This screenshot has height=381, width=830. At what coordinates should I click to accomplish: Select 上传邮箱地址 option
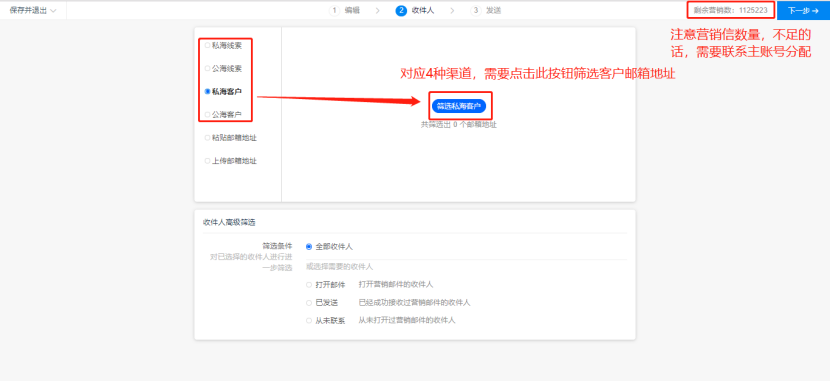231,161
